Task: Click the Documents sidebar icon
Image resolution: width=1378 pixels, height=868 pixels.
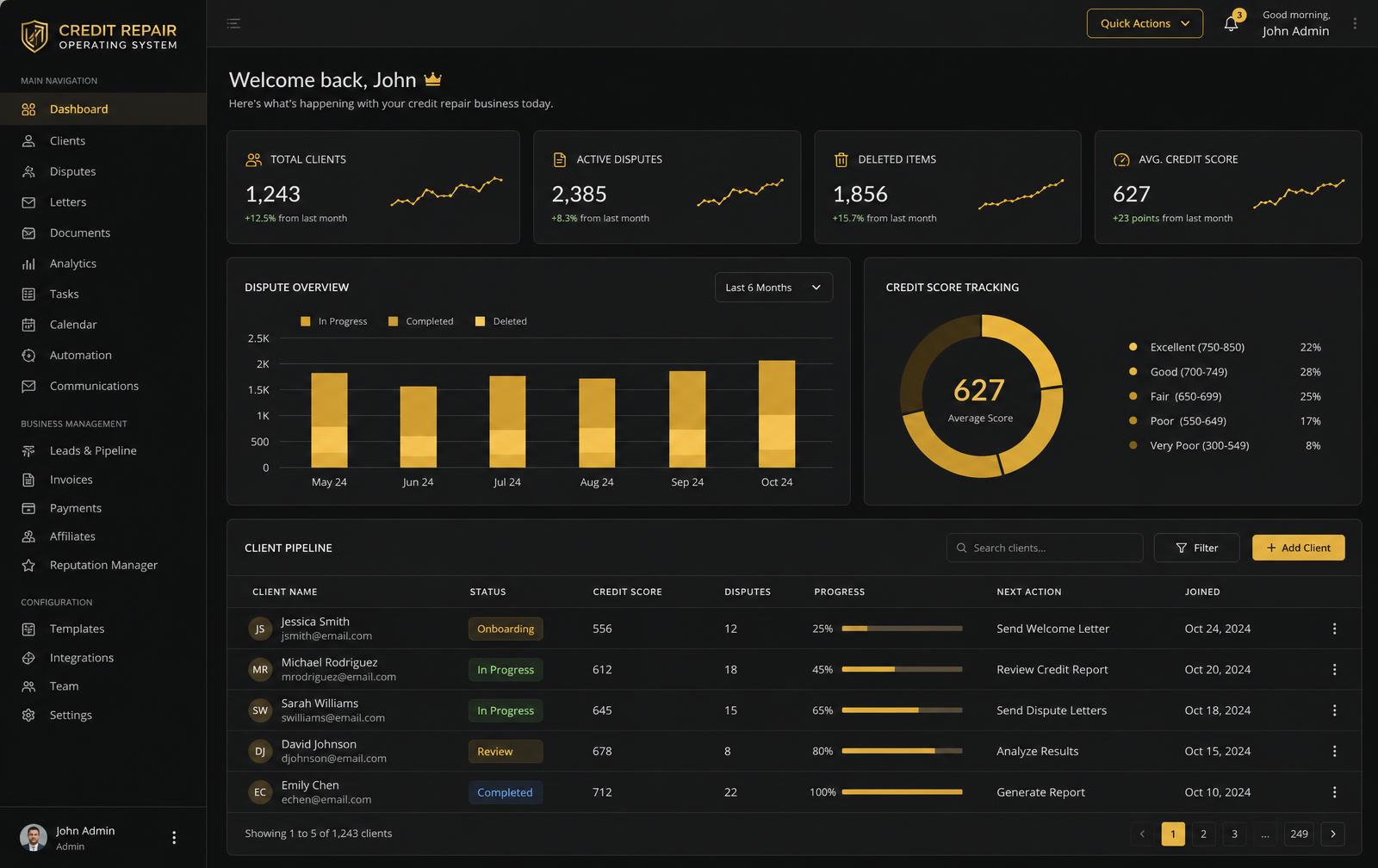Action: pyautogui.click(x=28, y=232)
